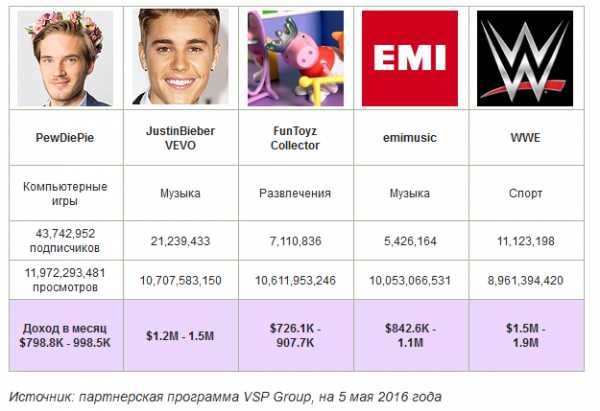600x411 pixels.
Task: Select the Спорт category cell
Action: click(527, 193)
